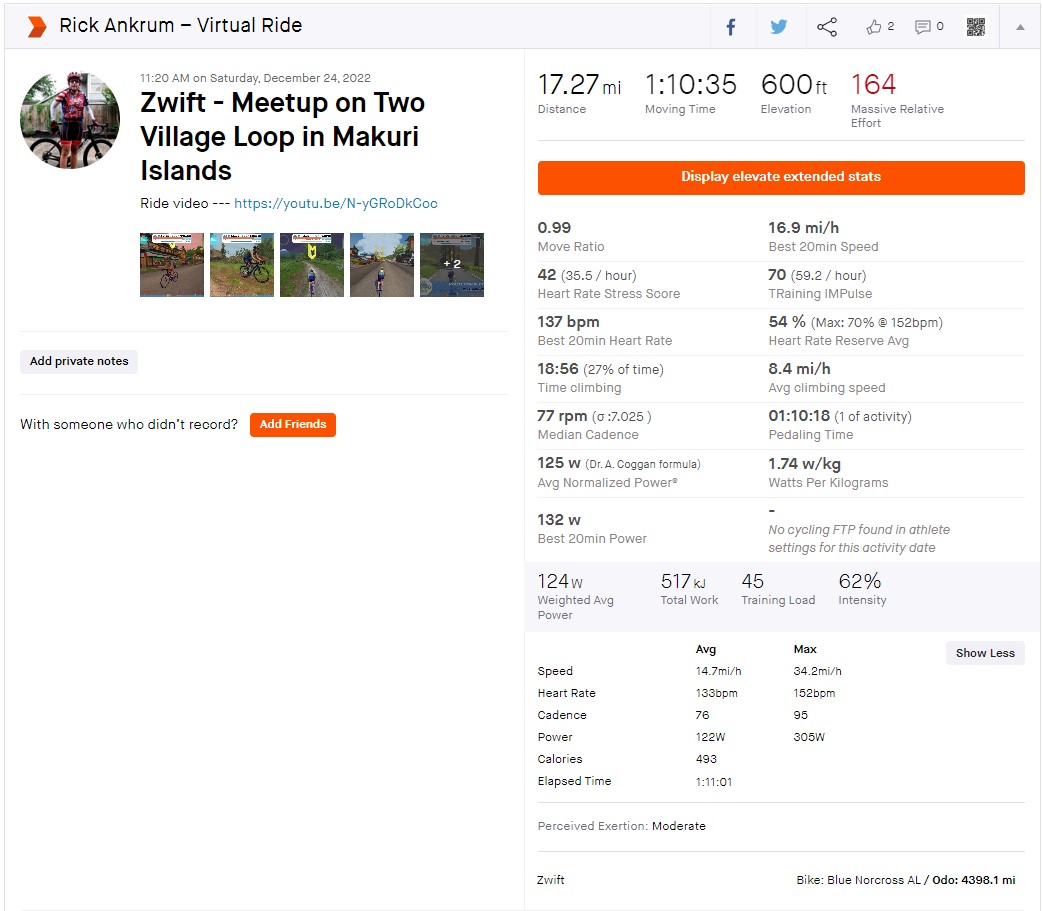Screen dimensions: 1042x911
Task: Click the orange Strava chevron logo
Action: tap(36, 27)
